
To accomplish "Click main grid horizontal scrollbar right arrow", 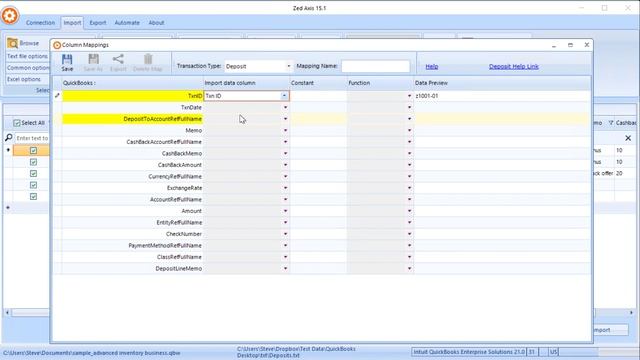I will click(x=631, y=313).
